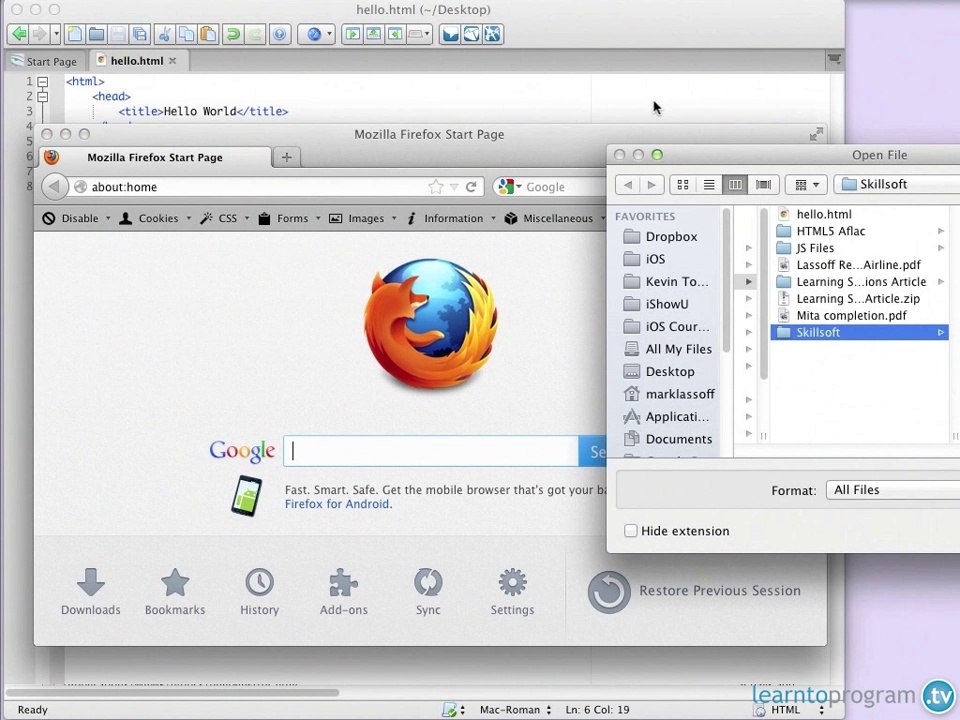
Task: Click the gray forward arrow in Komodo toolbar
Action: coord(39,34)
